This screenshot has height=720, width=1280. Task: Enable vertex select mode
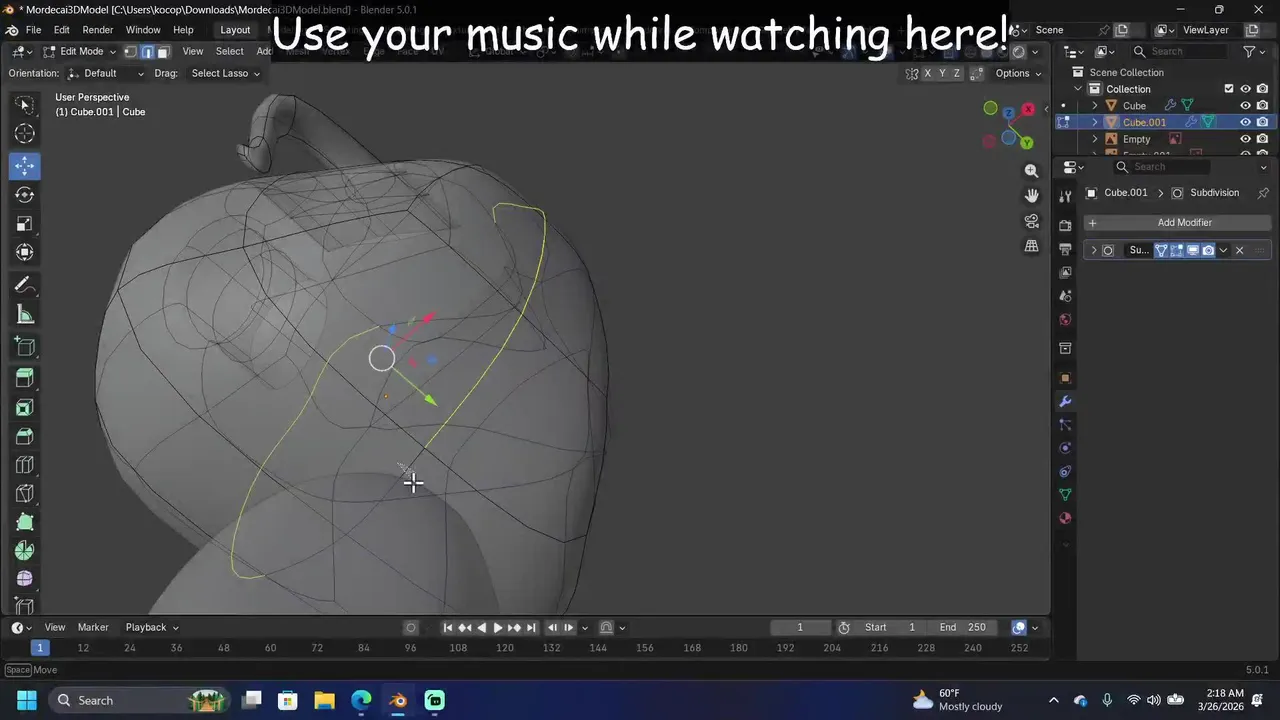click(130, 52)
